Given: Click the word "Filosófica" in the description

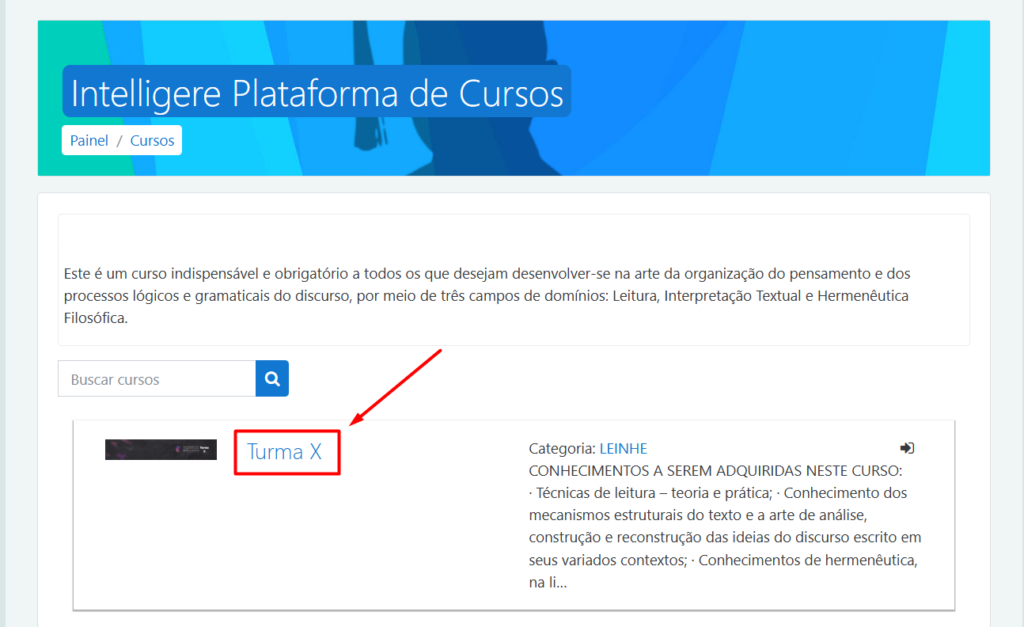Looking at the screenshot, I should (x=95, y=319).
